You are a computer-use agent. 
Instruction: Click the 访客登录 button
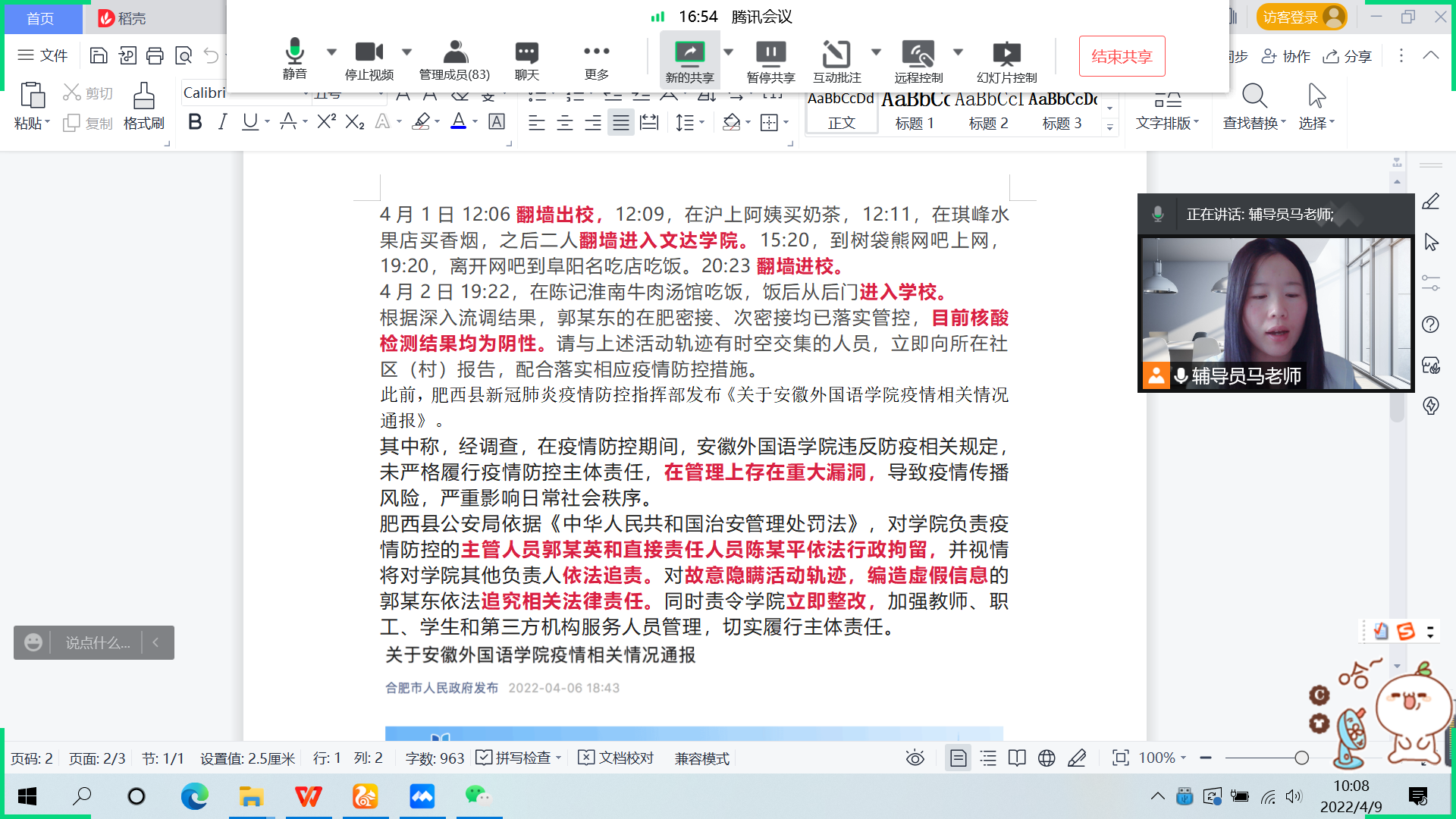tap(1301, 17)
